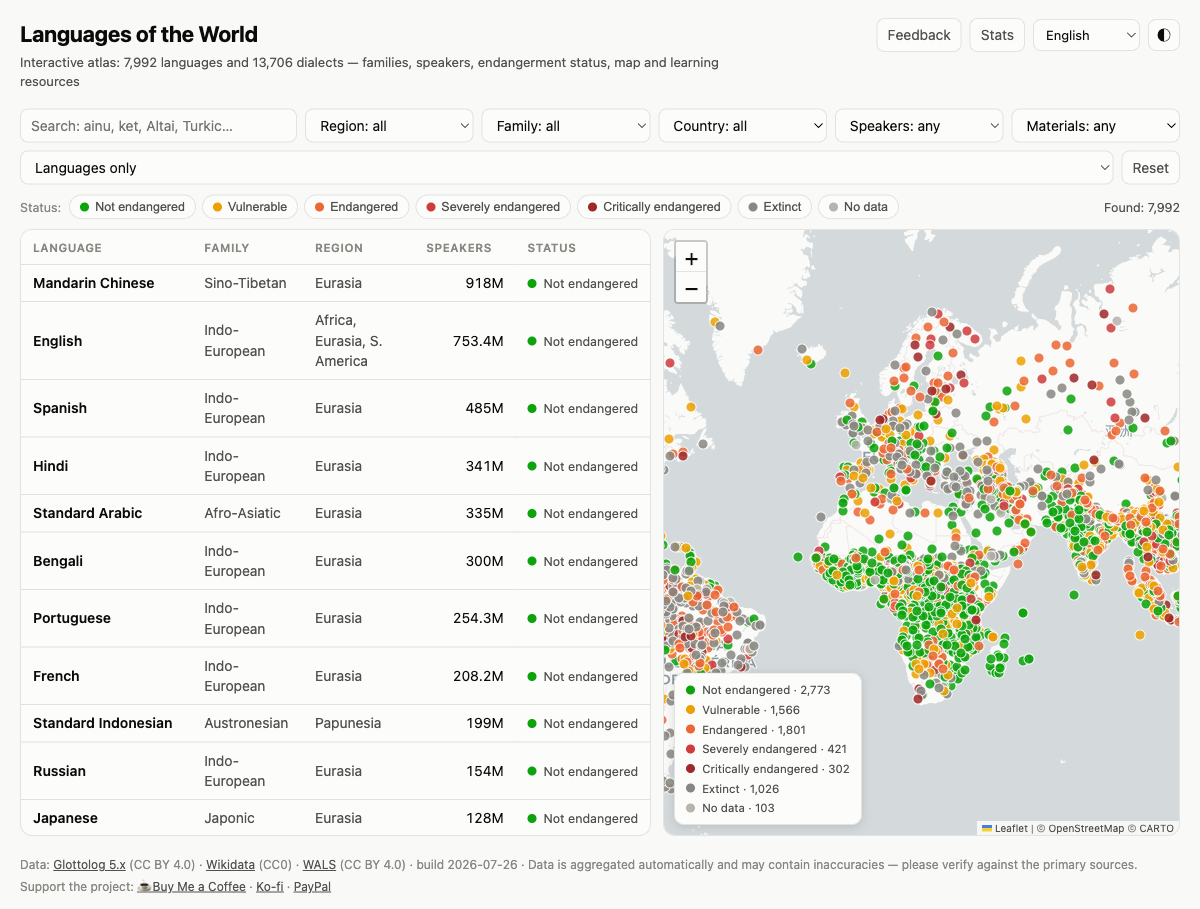Select the Spanish language row
The width and height of the screenshot is (1200, 909).
click(x=335, y=408)
